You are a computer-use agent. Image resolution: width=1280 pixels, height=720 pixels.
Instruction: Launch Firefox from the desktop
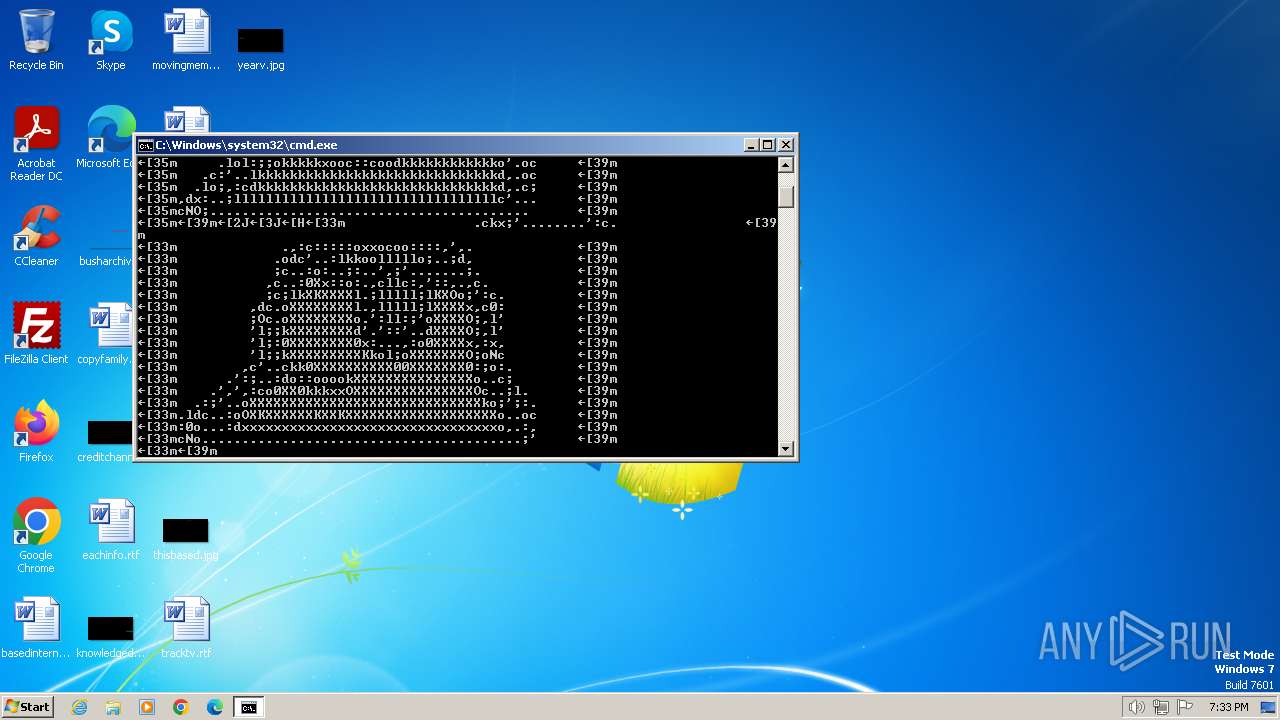pyautogui.click(x=36, y=432)
